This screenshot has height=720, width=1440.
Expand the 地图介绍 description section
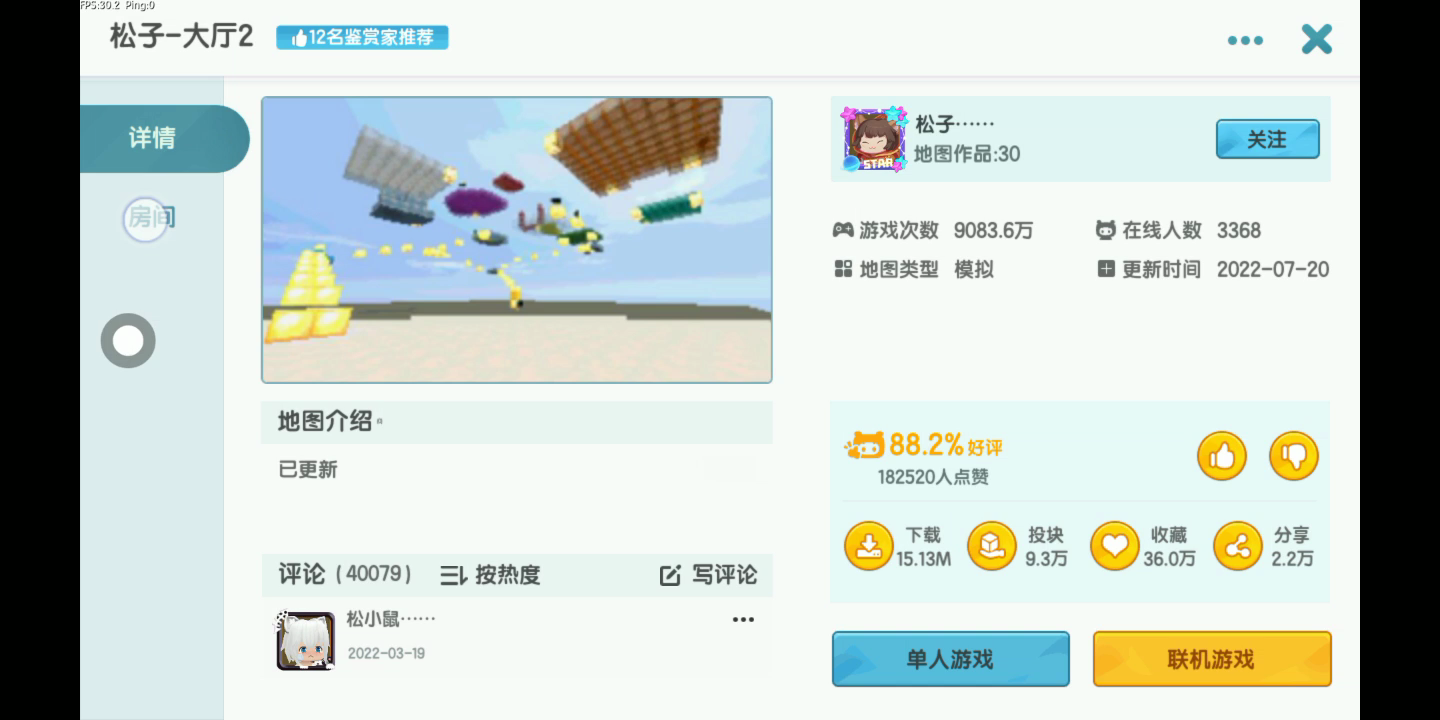coord(517,422)
